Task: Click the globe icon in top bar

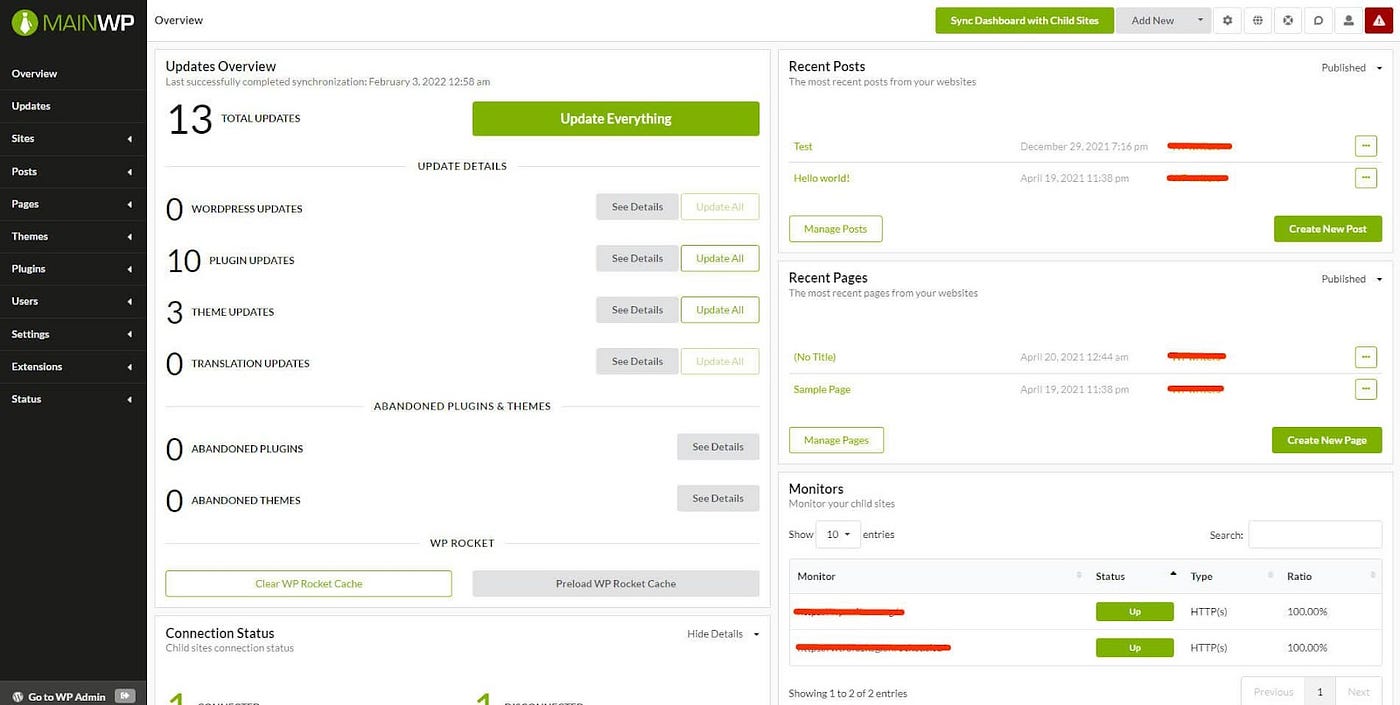Action: tap(1258, 20)
